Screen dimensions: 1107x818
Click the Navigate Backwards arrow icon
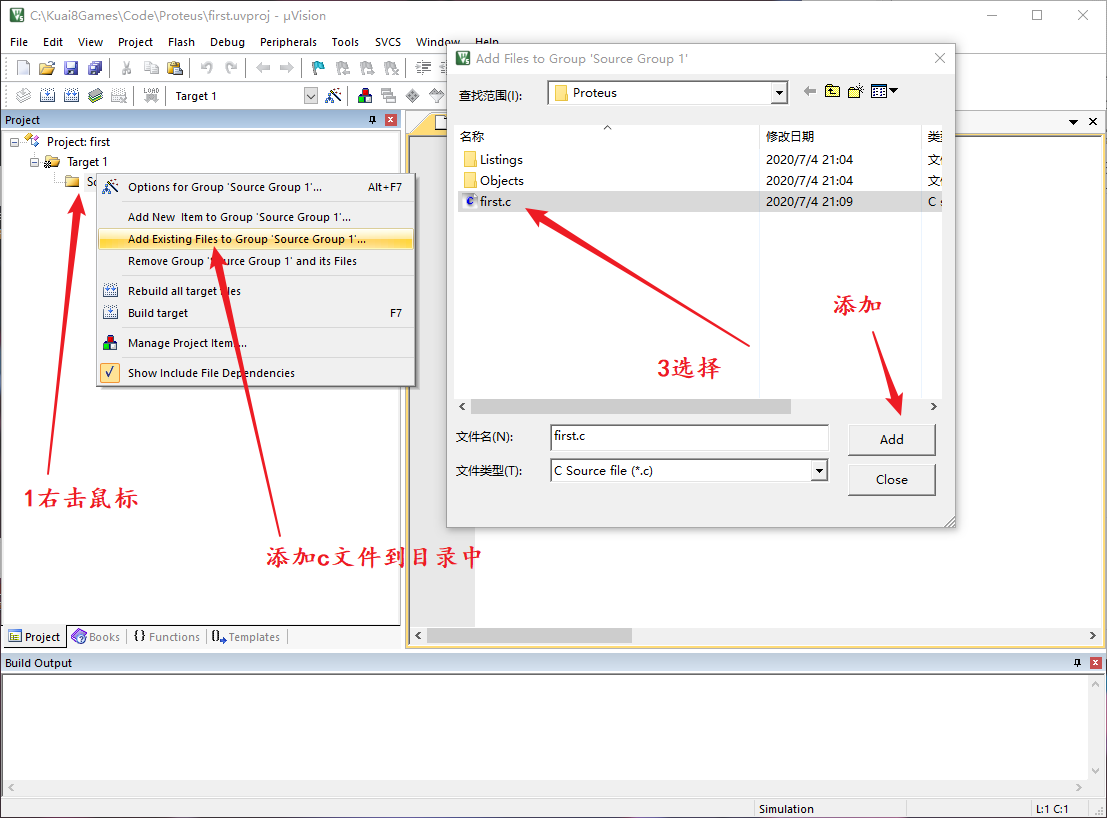point(263,68)
